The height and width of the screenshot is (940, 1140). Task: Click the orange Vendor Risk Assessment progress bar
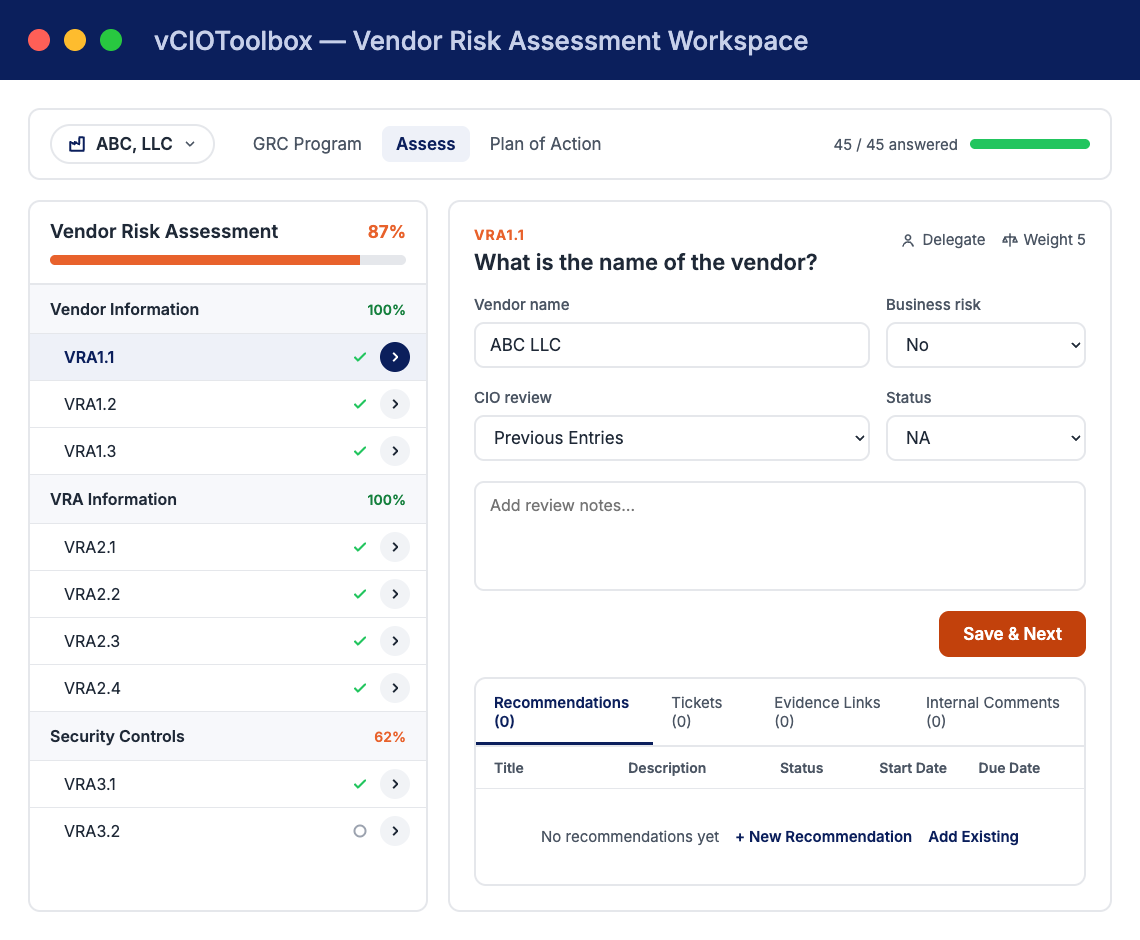228,260
